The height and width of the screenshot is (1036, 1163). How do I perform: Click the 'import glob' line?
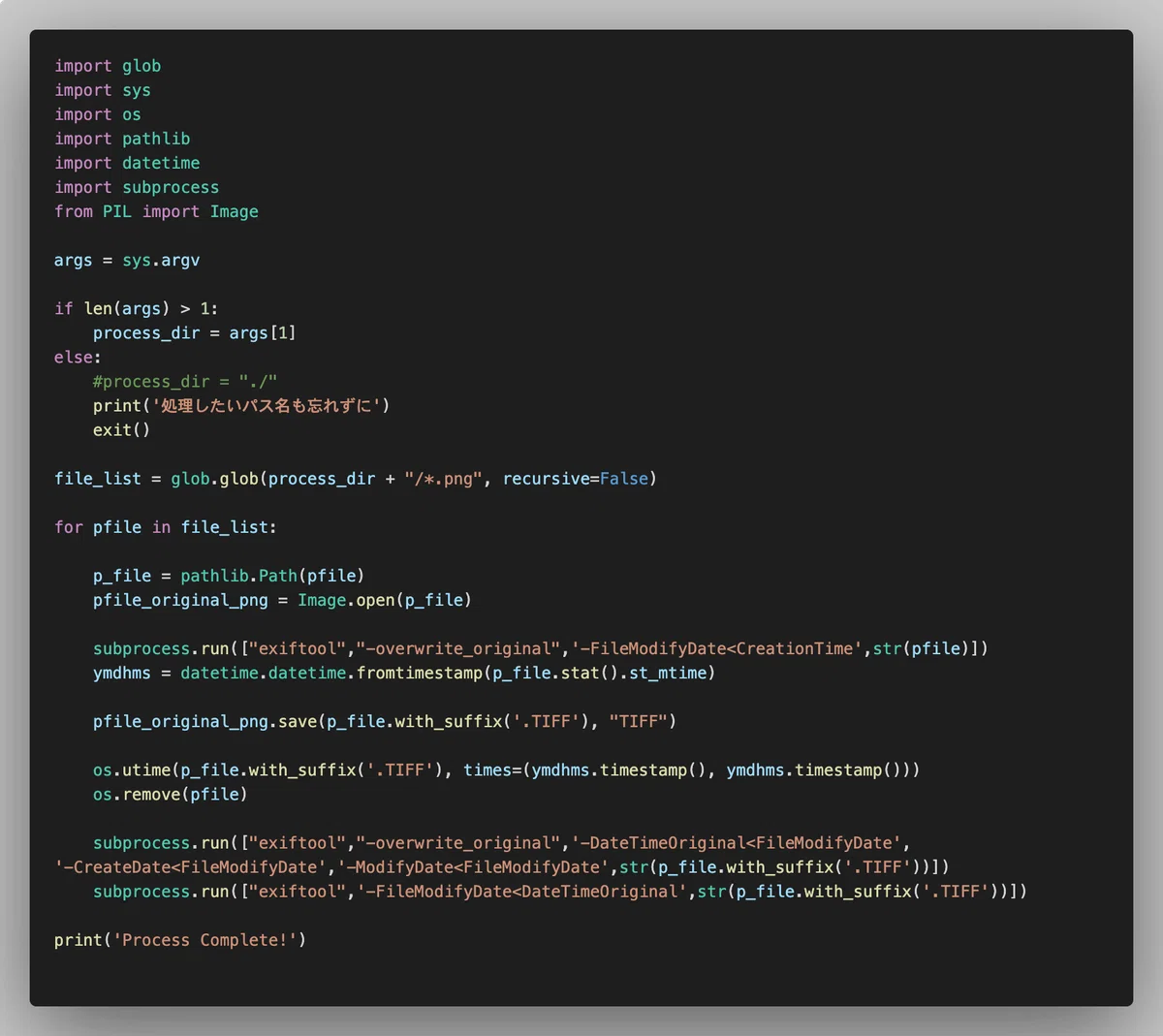click(x=108, y=66)
